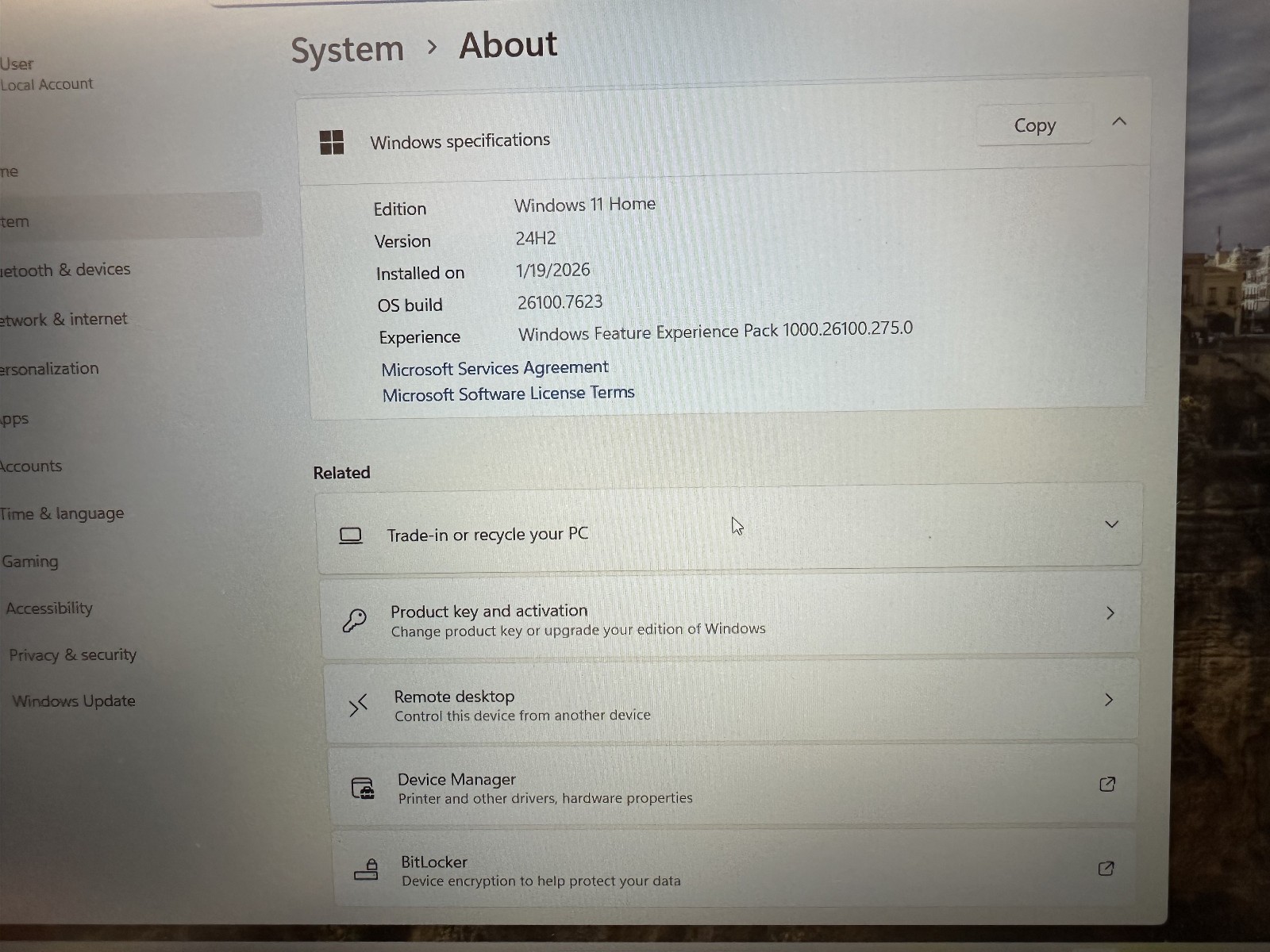Open BitLocker device encryption settings
Screen dimensions: 1270x952
coord(735,869)
